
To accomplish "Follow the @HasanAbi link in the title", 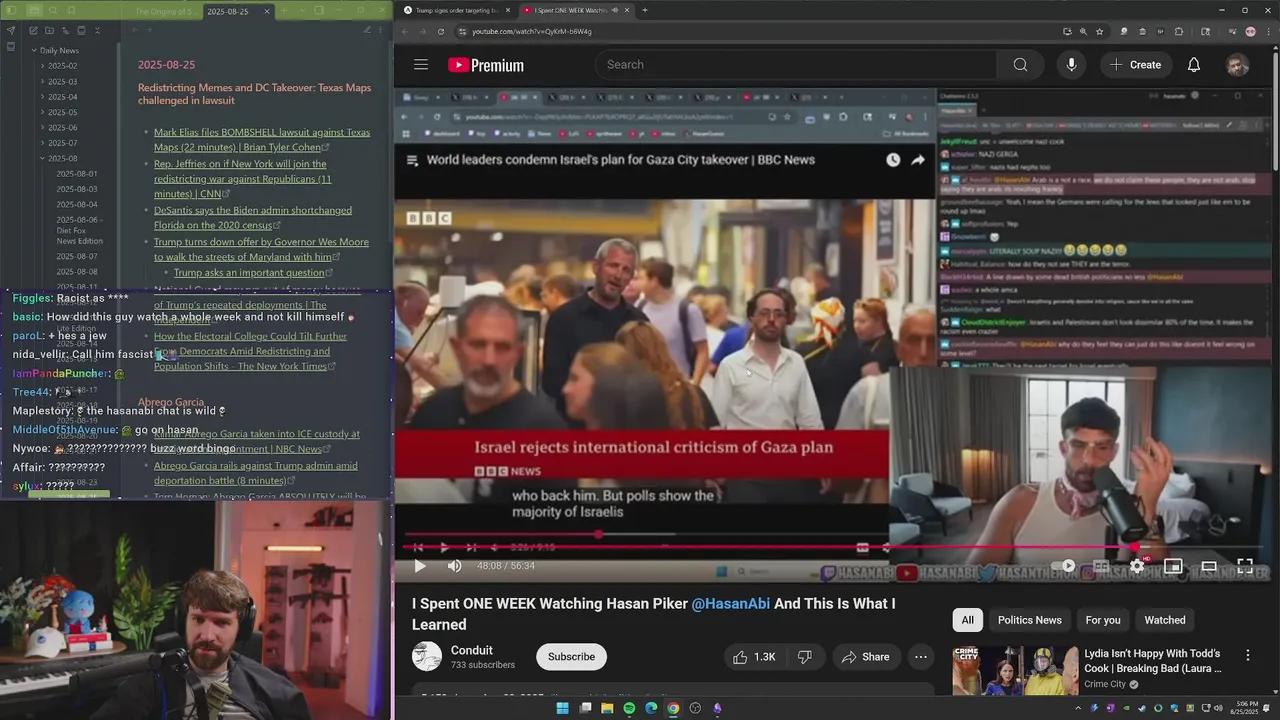I will click(731, 604).
